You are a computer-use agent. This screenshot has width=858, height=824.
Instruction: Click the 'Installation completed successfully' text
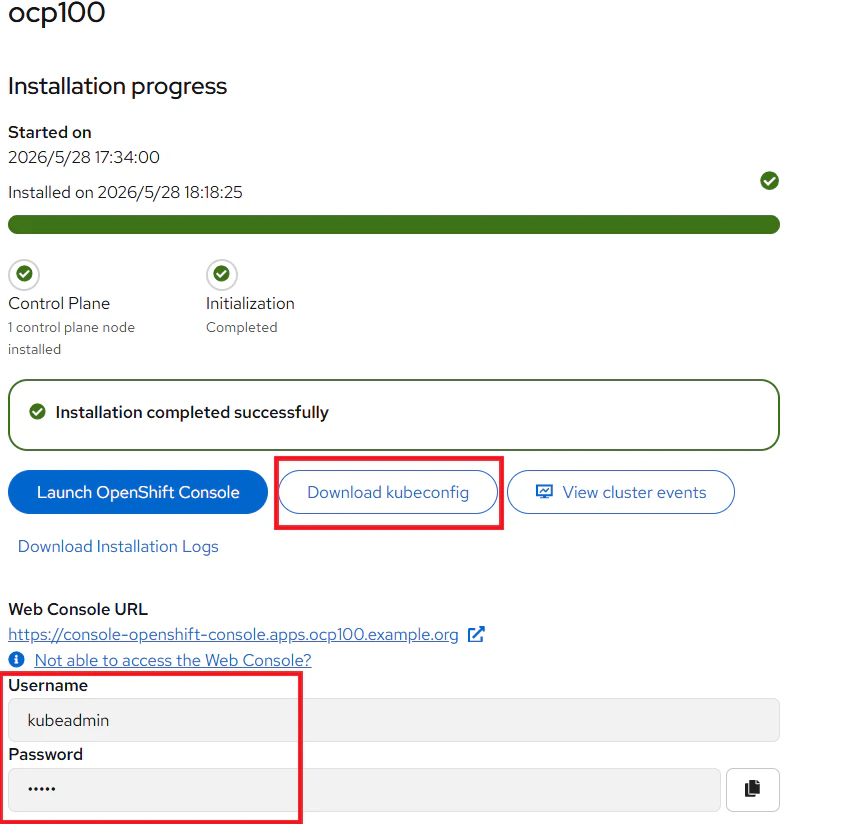coord(192,412)
